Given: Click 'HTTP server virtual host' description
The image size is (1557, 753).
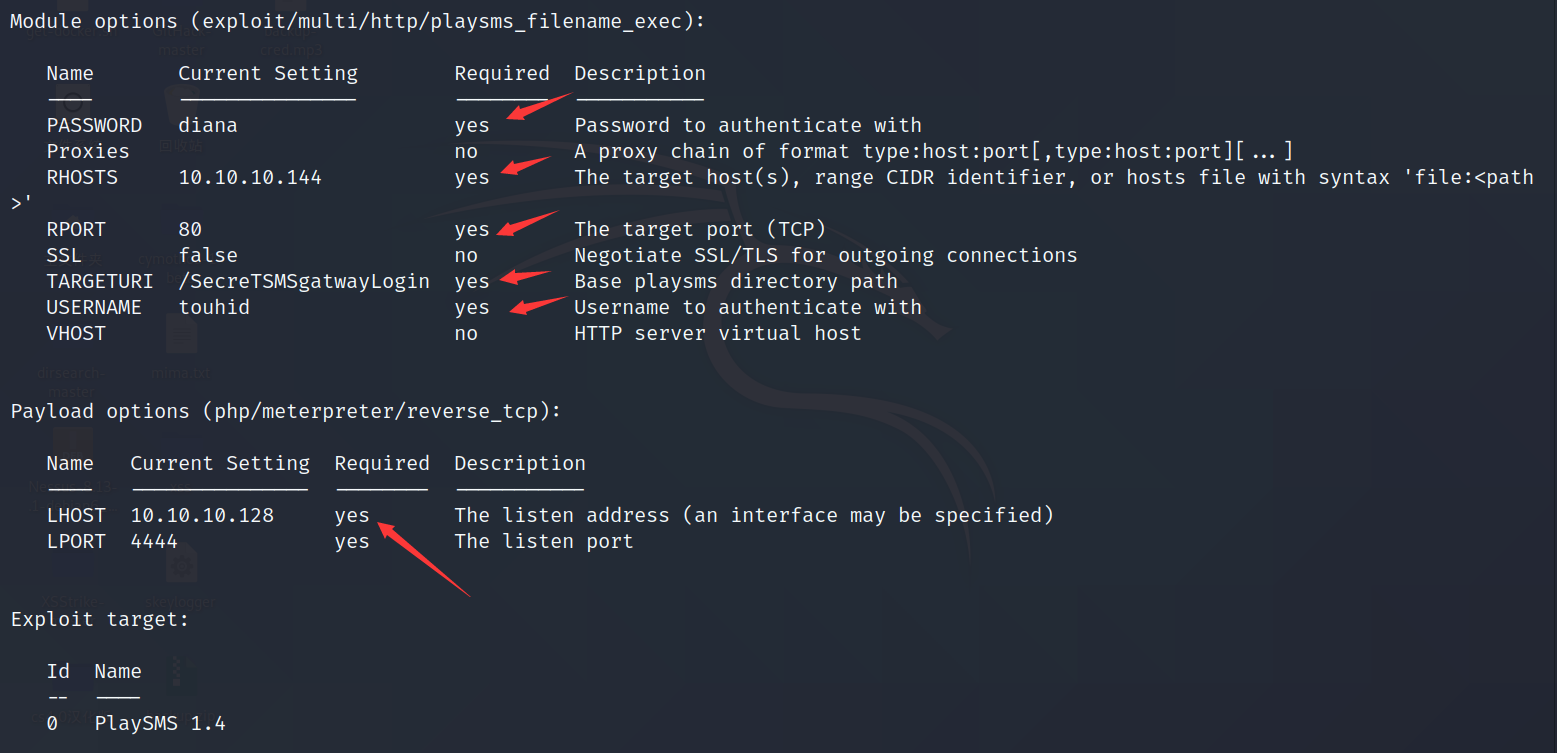Looking at the screenshot, I should tap(718, 333).
